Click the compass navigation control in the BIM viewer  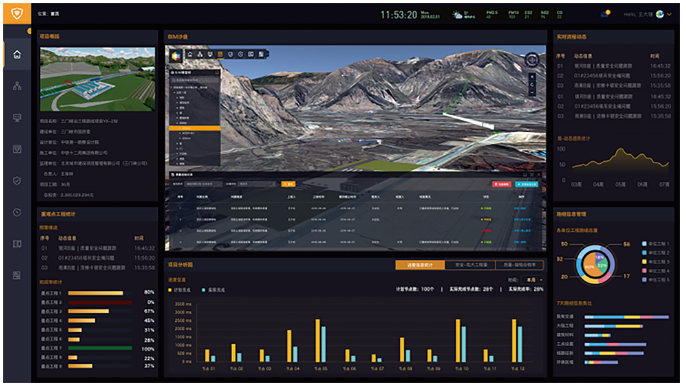pos(532,59)
